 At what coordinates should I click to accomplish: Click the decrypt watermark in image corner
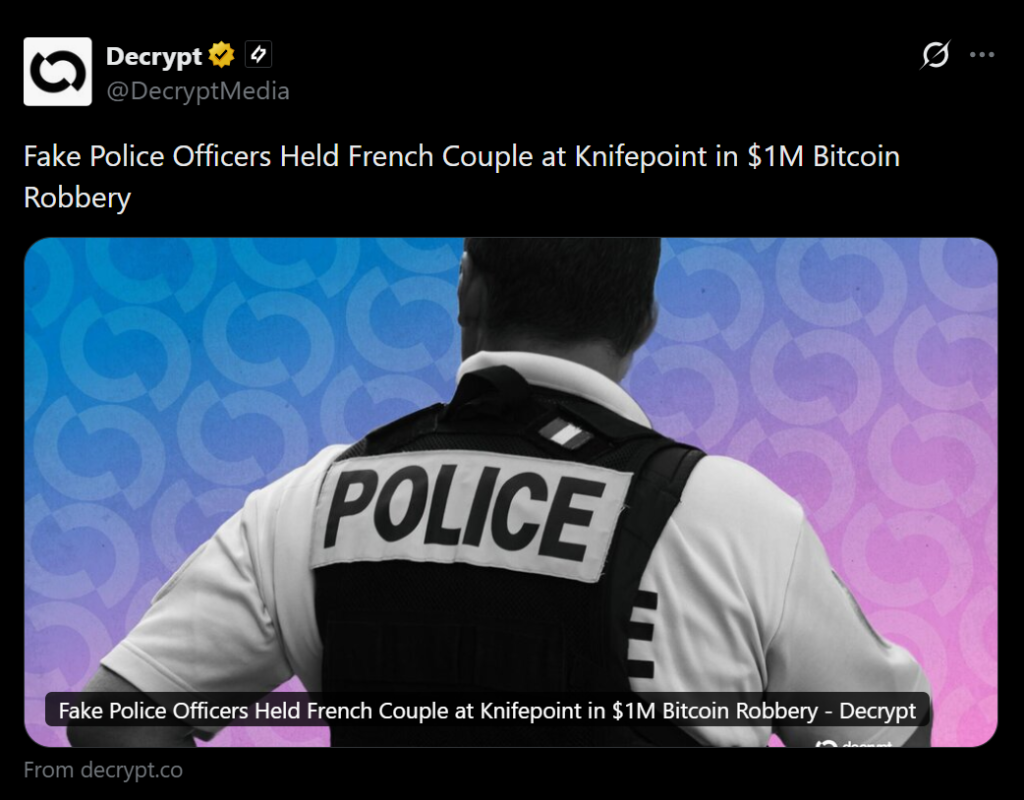pos(856,743)
